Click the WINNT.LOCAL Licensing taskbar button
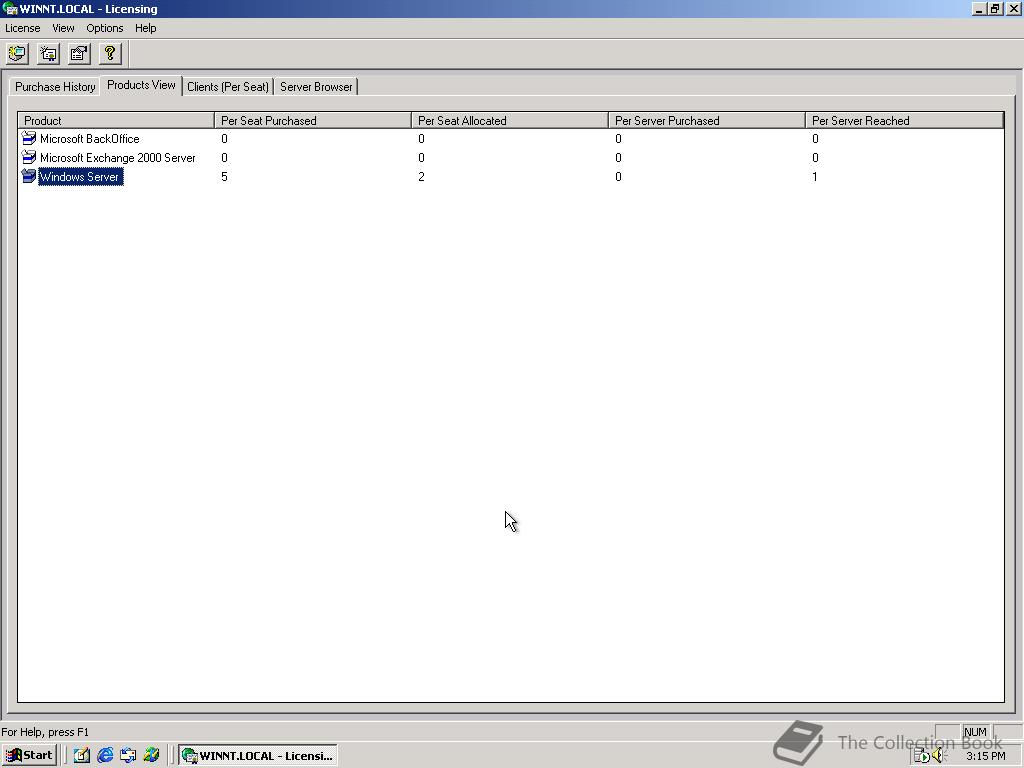 click(258, 756)
